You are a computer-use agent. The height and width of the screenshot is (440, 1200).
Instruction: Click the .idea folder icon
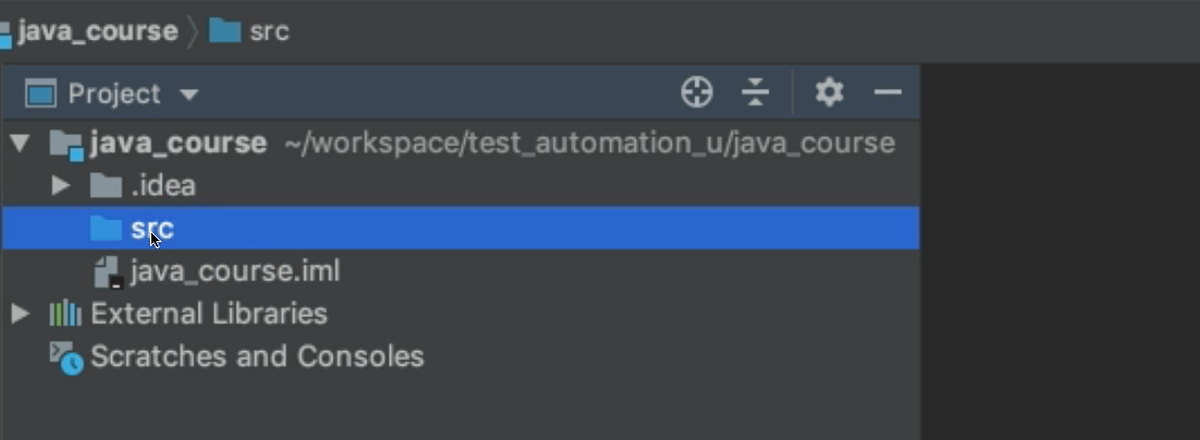coord(106,186)
